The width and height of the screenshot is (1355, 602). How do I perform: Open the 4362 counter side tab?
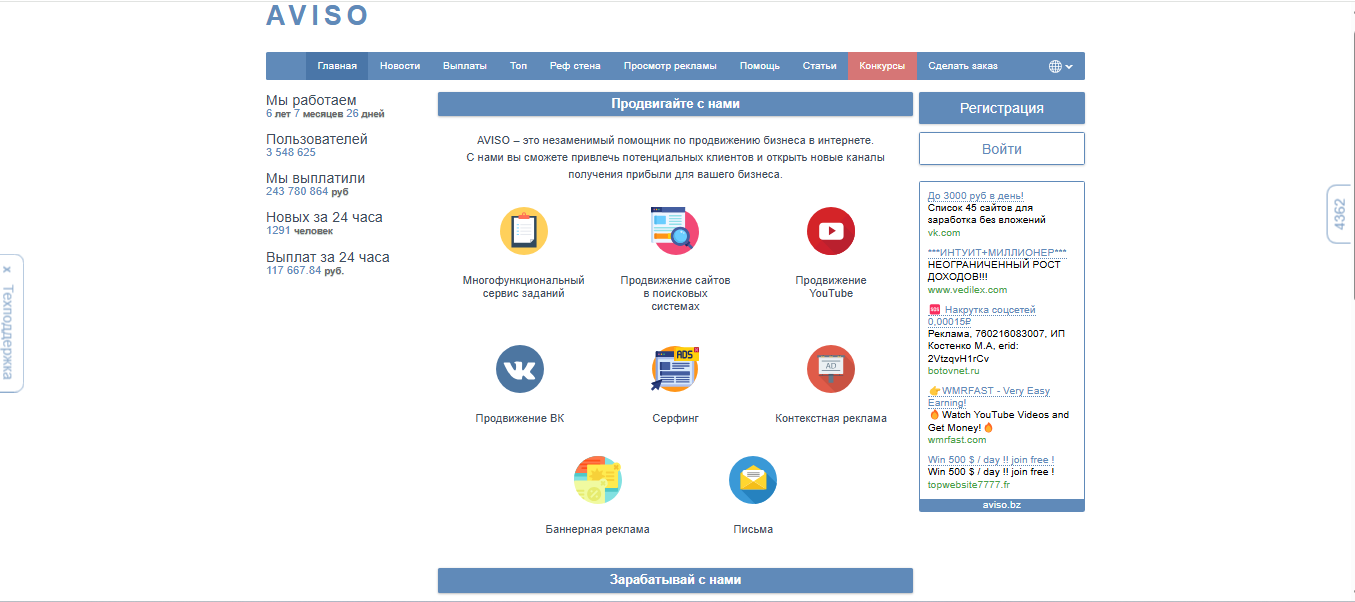1340,214
